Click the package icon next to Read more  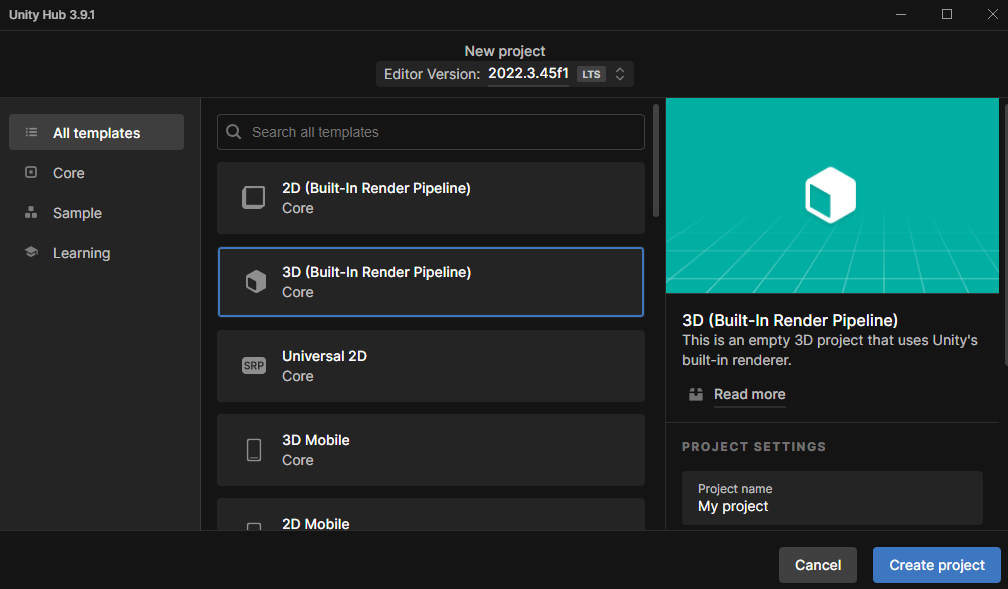click(x=696, y=394)
